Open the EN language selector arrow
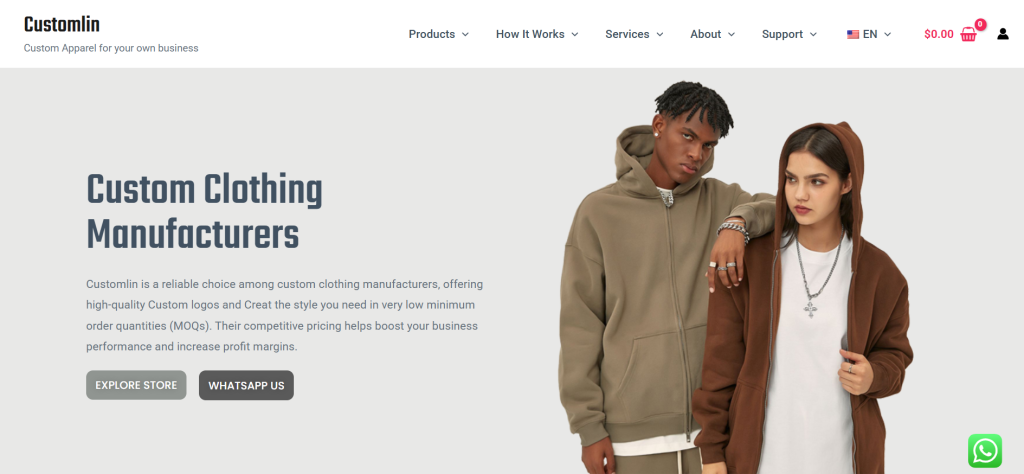This screenshot has width=1024, height=474. point(888,35)
